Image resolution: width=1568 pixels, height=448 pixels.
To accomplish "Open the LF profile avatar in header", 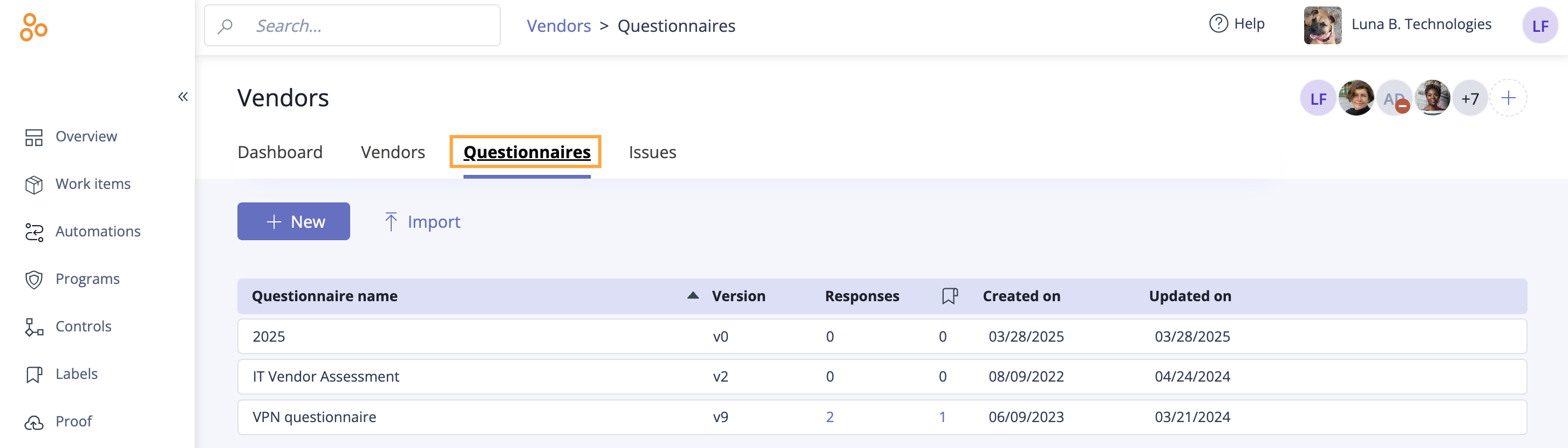I will (x=1539, y=25).
